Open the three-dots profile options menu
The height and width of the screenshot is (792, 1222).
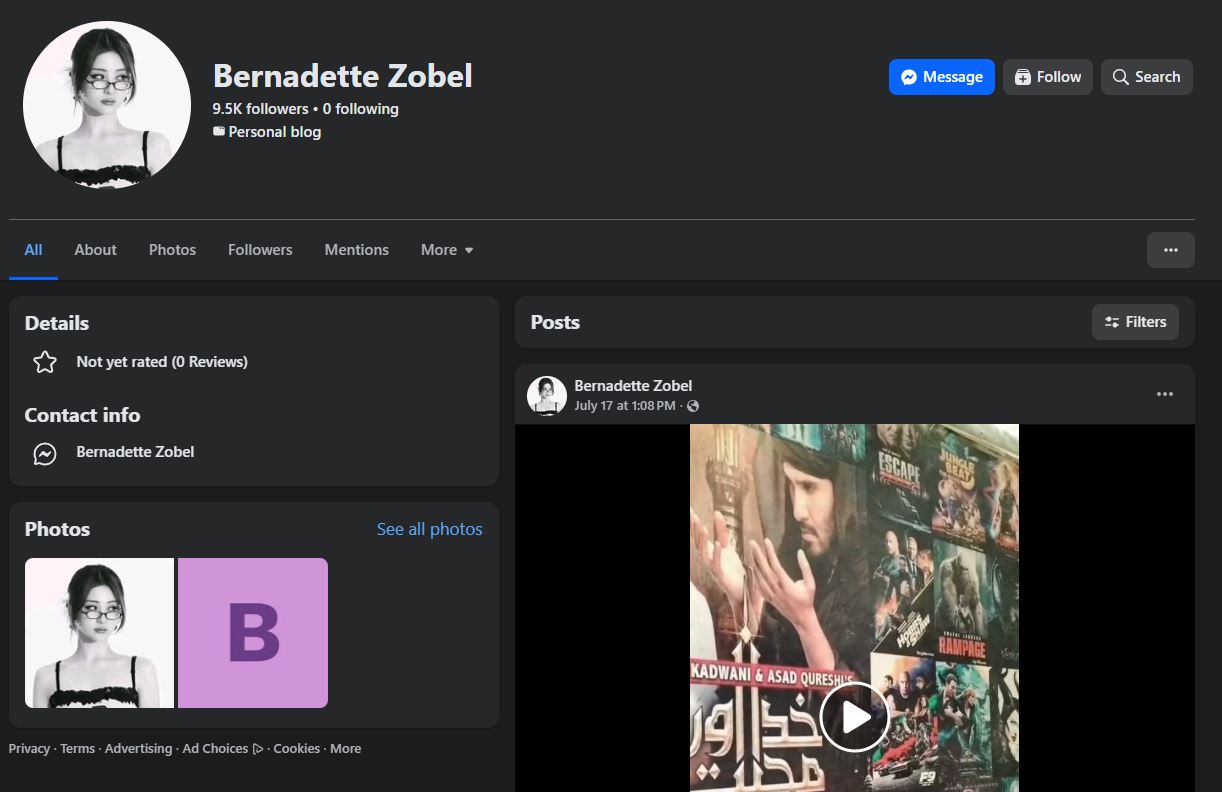[1170, 250]
